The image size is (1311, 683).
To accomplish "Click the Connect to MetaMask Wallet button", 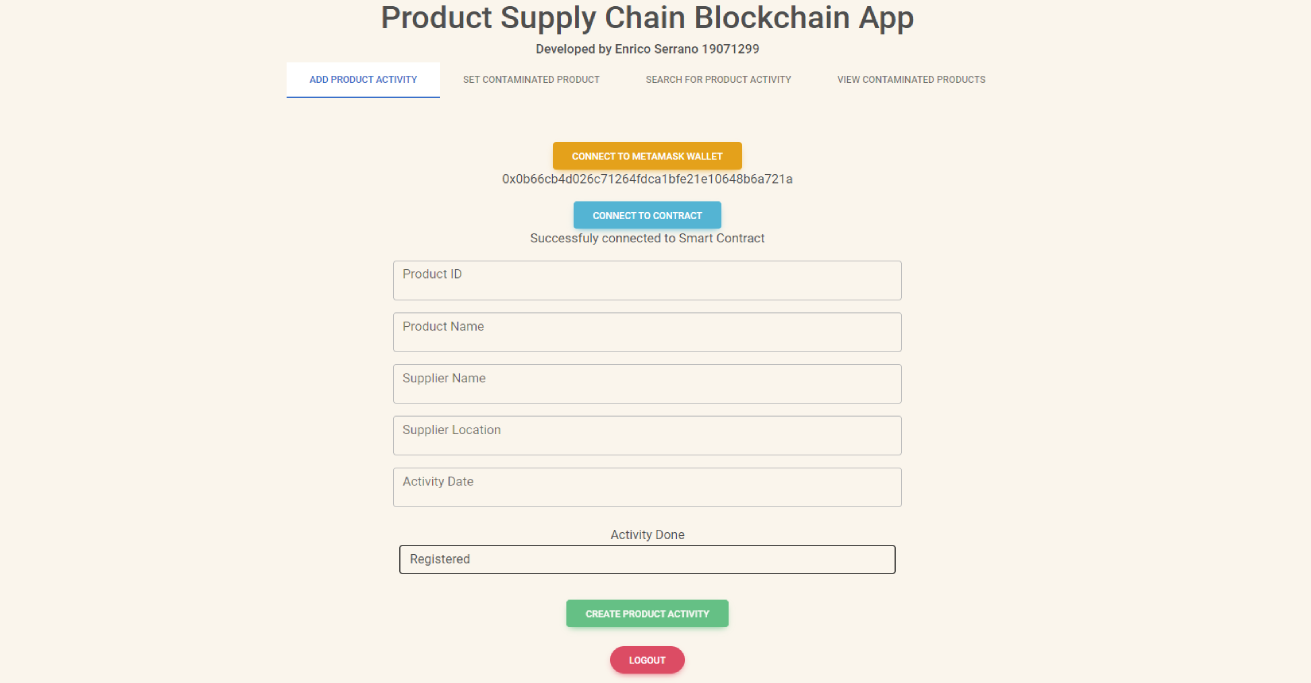I will [x=647, y=156].
